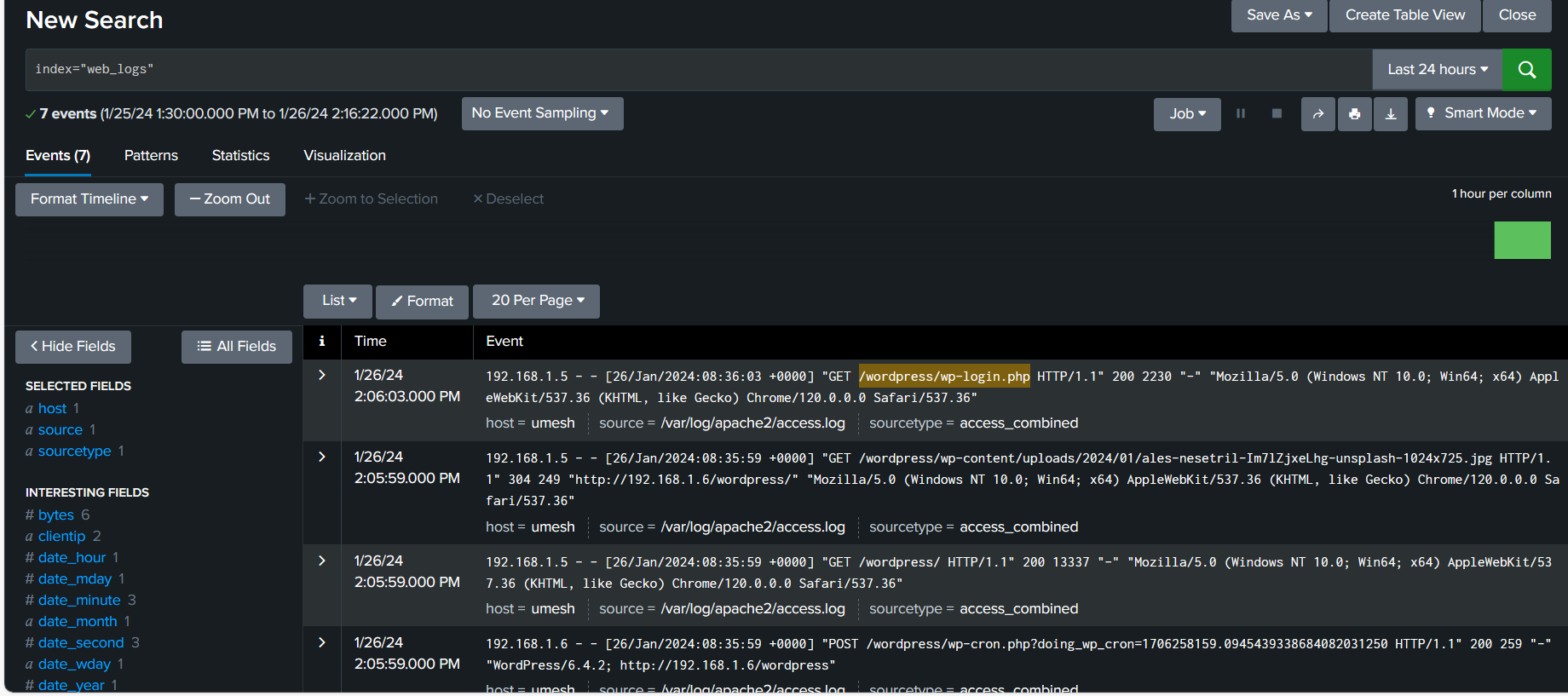
Task: Open the No Event Sampling dropdown
Action: click(542, 113)
